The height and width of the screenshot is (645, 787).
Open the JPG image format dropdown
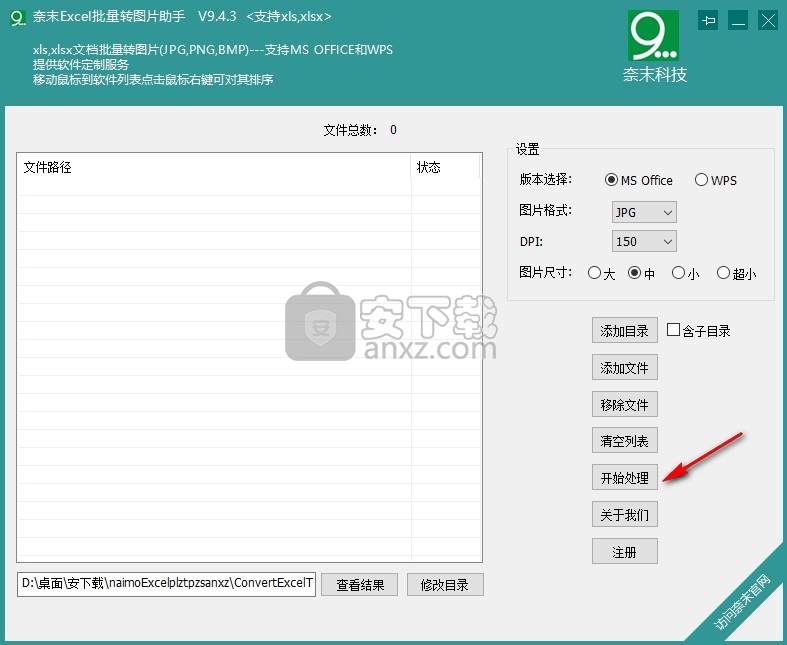click(644, 212)
